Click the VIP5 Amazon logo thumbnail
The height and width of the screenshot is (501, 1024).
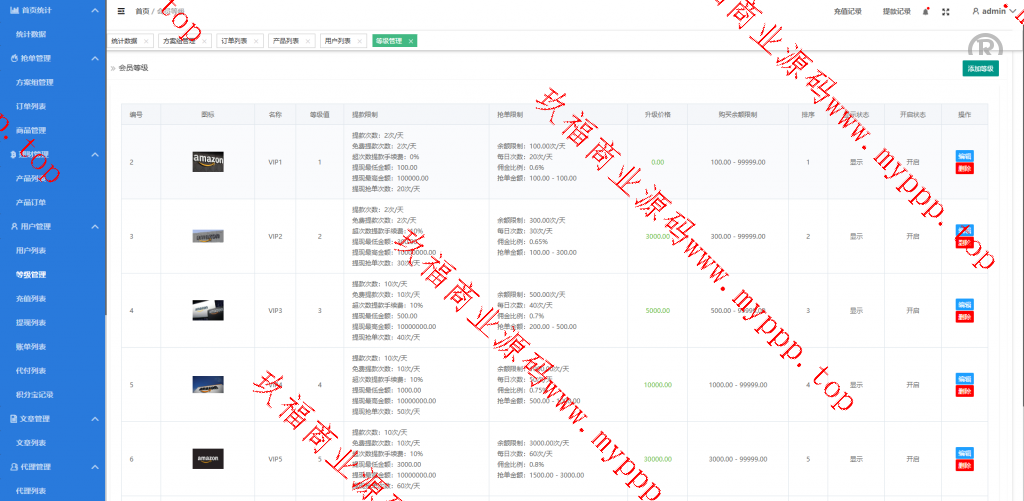pos(208,459)
